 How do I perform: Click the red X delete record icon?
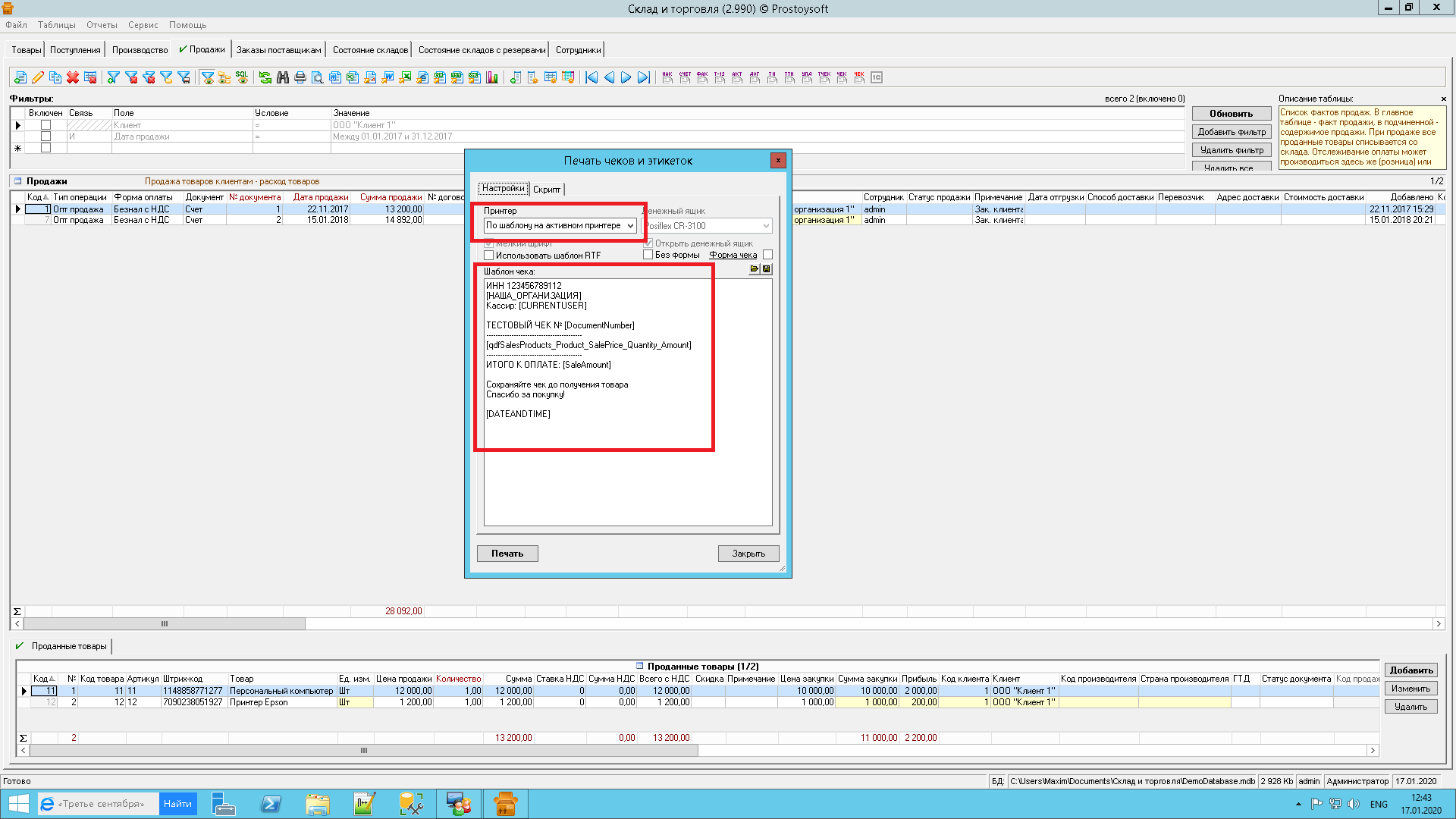pos(73,77)
